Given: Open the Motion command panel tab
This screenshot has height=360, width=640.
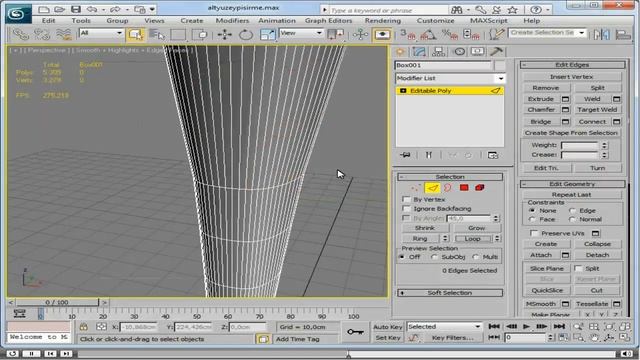Looking at the screenshot, I should coord(459,52).
